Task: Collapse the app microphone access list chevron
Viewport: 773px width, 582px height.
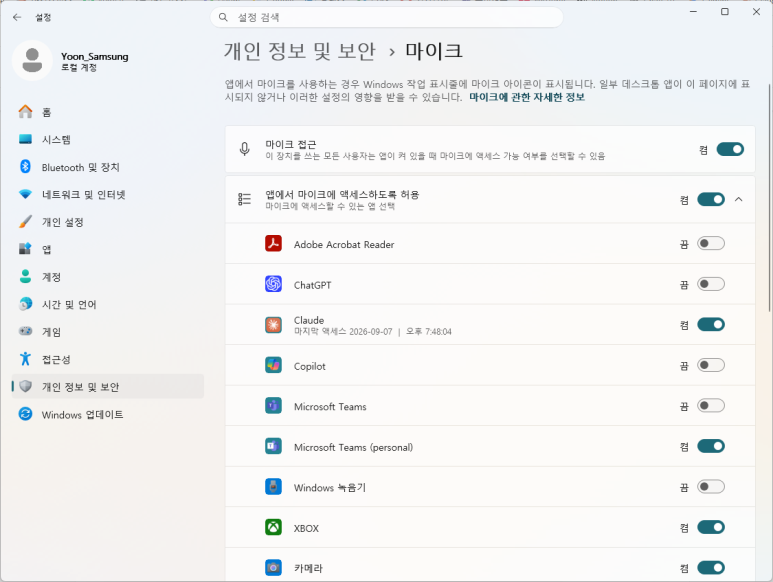Action: pos(738,199)
